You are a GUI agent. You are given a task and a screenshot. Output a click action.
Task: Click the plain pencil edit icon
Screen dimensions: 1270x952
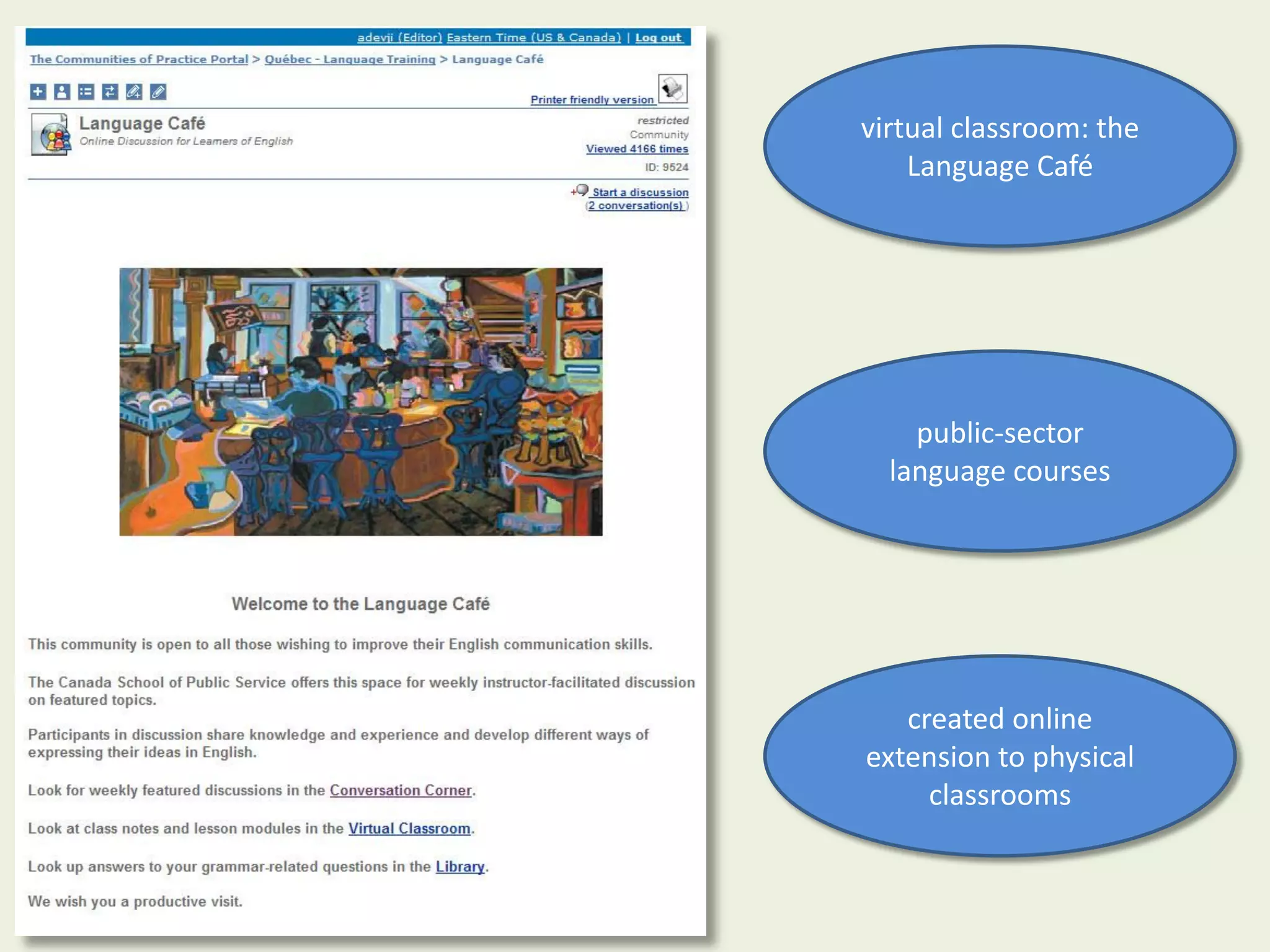tap(158, 92)
